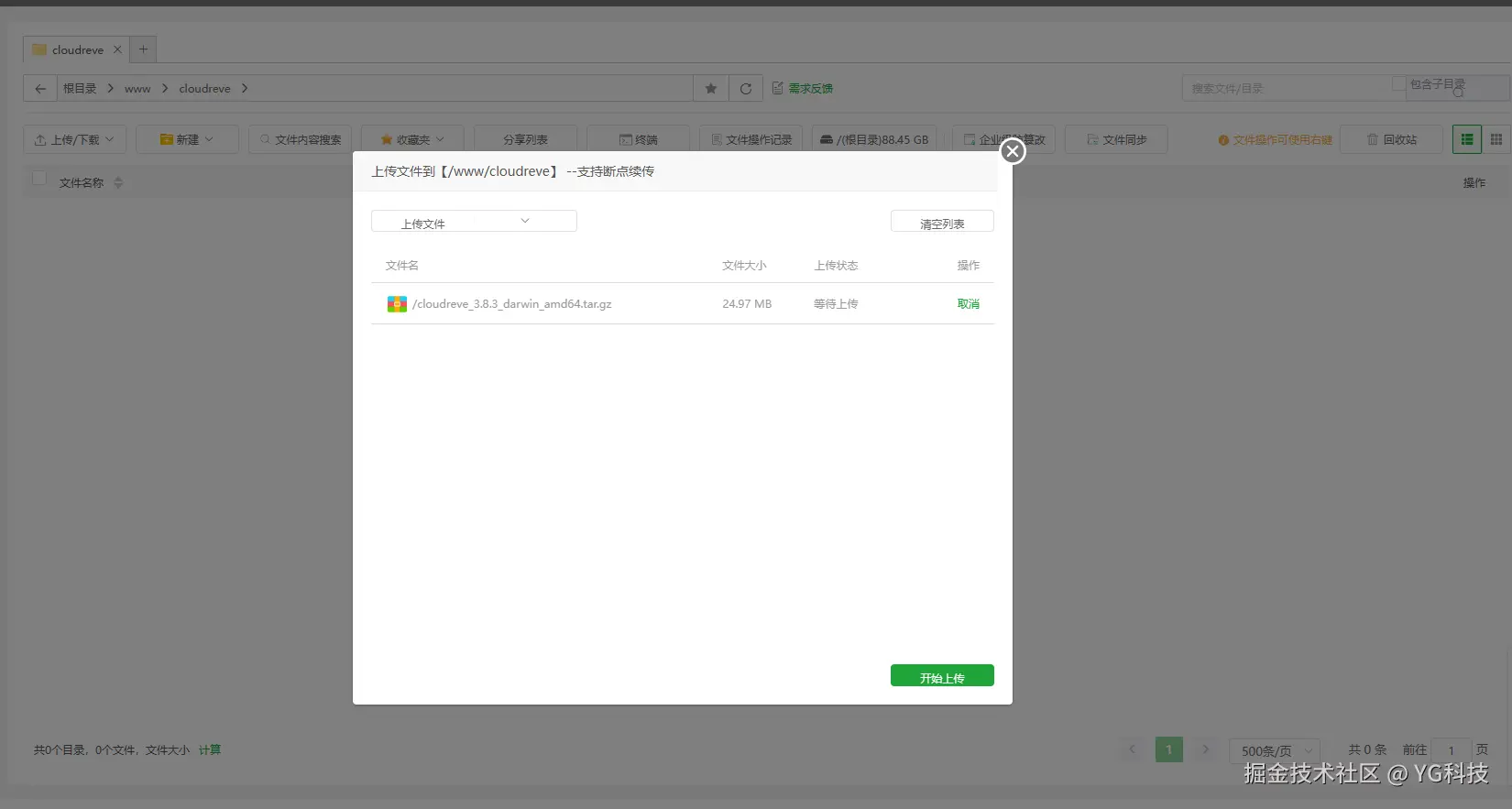Click 计算 to calculate folder size
The height and width of the screenshot is (809, 1512).
click(x=210, y=749)
